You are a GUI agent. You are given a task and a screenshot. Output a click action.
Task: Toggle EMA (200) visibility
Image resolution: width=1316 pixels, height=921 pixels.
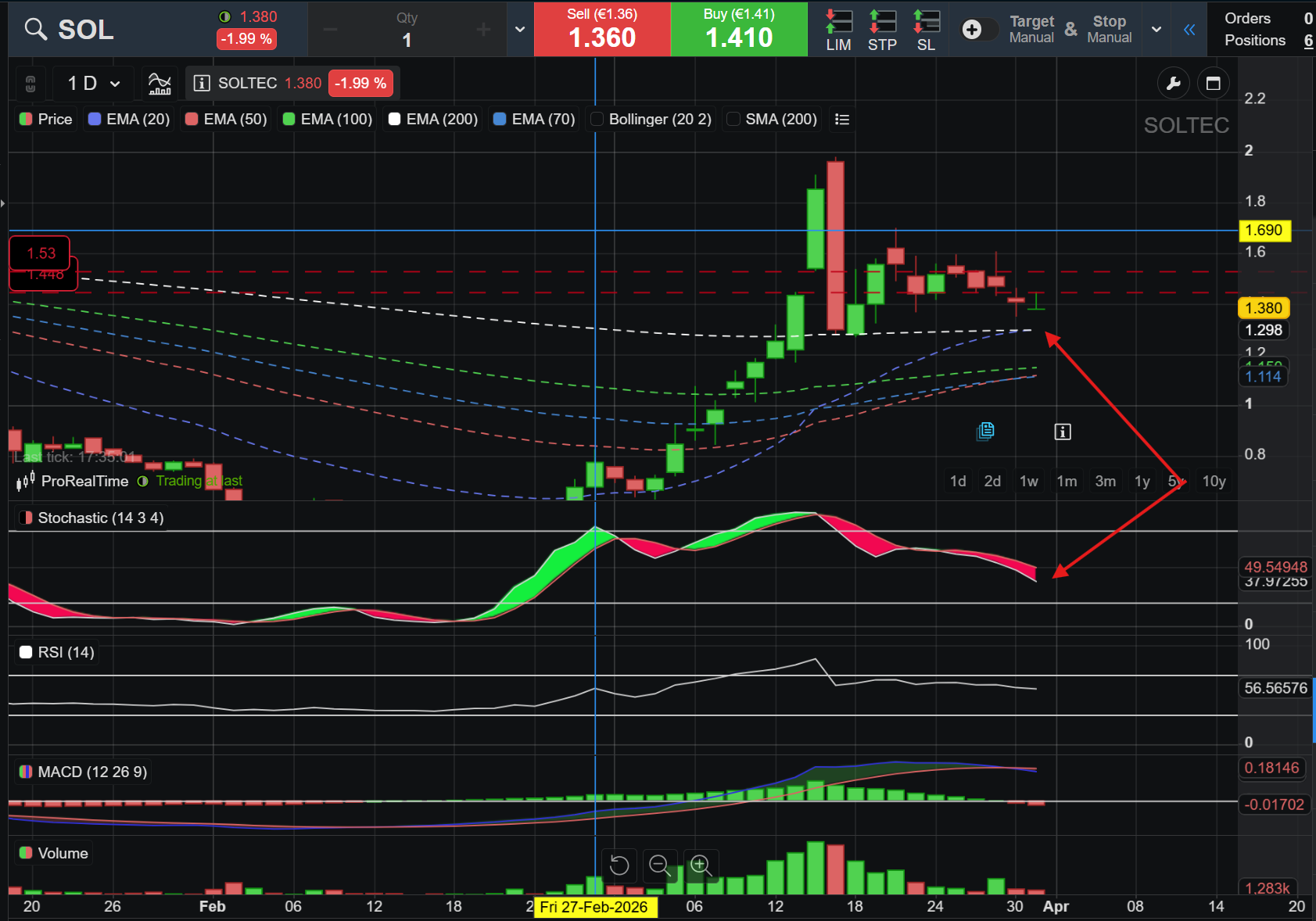pyautogui.click(x=433, y=119)
